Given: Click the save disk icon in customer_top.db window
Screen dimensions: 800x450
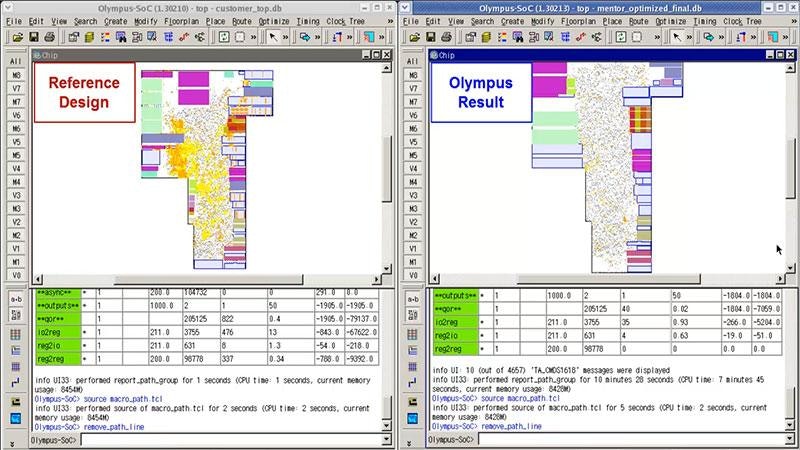Looking at the screenshot, I should click(x=34, y=37).
